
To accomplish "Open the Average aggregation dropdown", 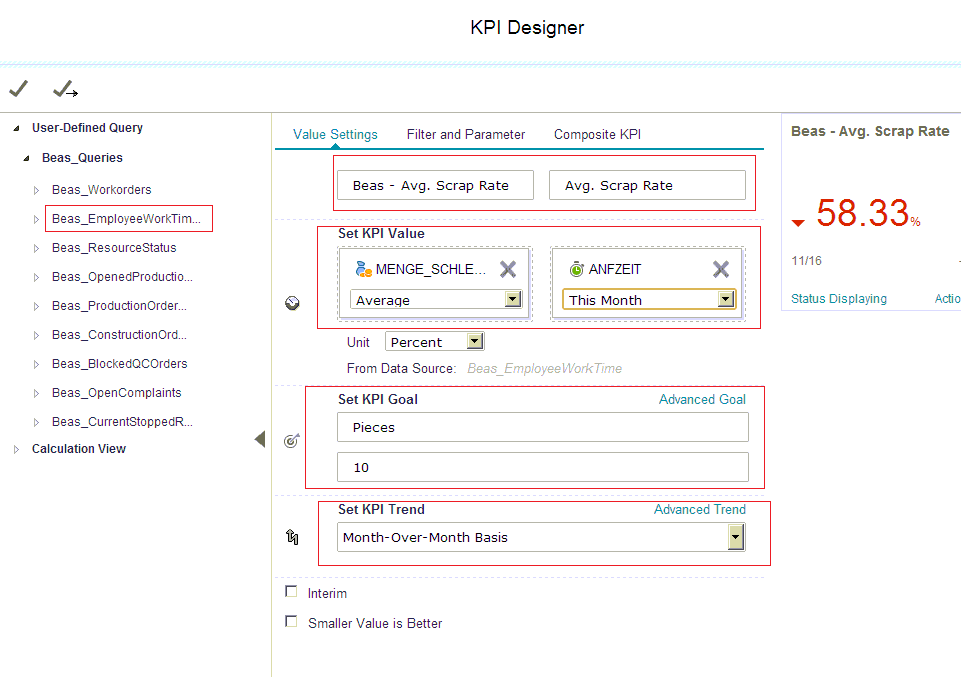I will (512, 298).
